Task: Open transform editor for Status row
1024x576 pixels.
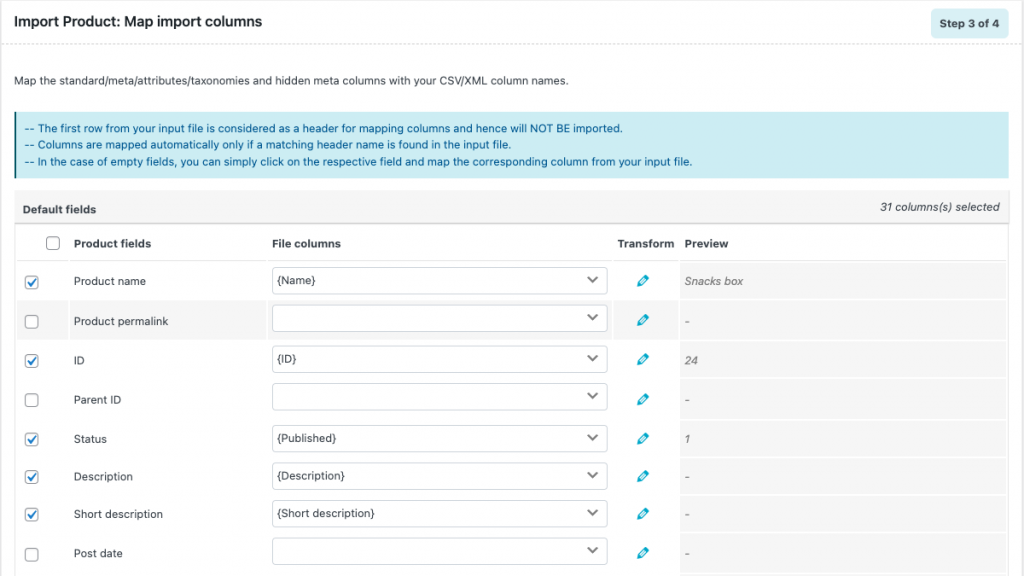Action: pos(643,438)
